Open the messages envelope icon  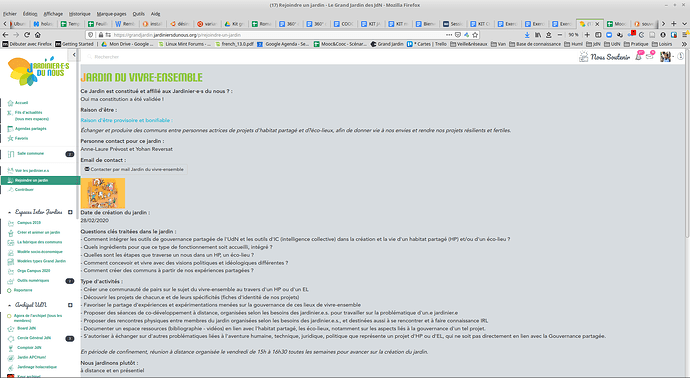(x=650, y=56)
